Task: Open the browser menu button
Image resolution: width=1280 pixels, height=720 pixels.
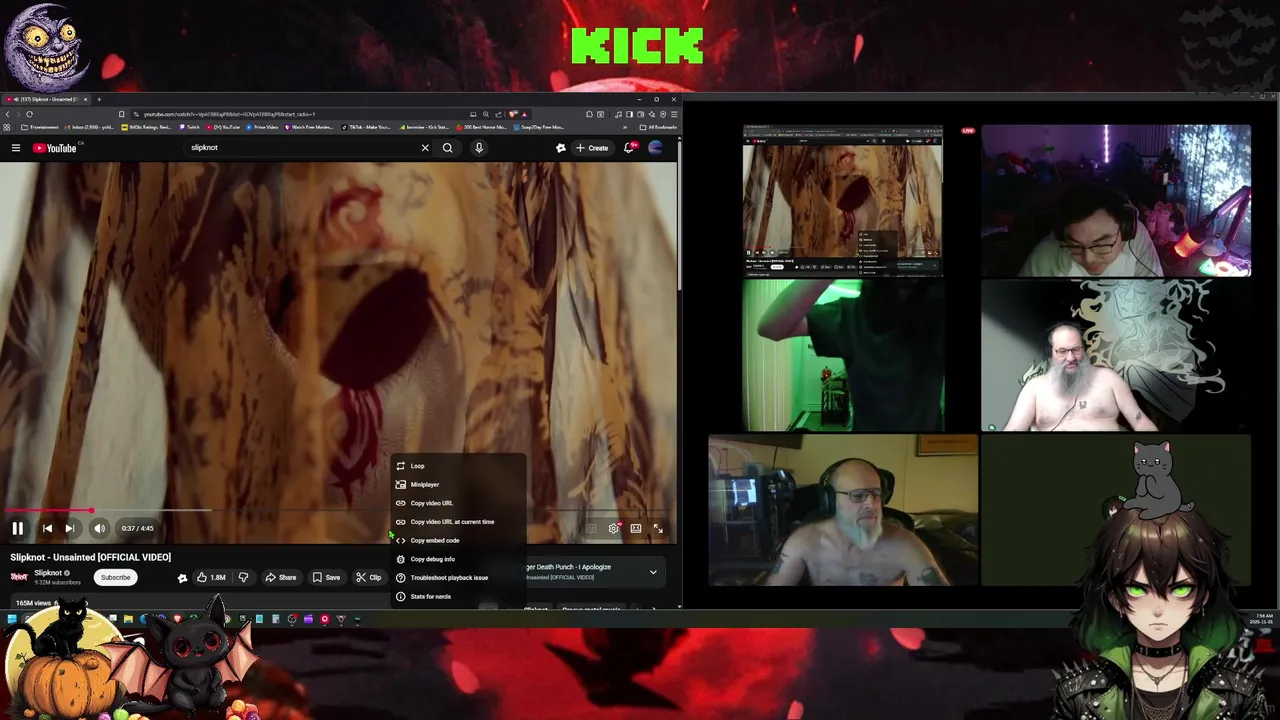Action: click(x=674, y=114)
